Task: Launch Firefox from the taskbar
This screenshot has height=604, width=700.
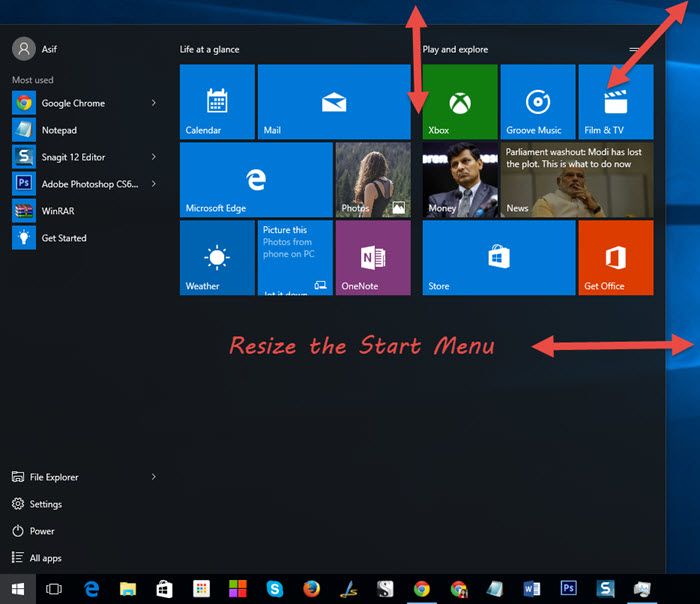Action: click(x=312, y=589)
